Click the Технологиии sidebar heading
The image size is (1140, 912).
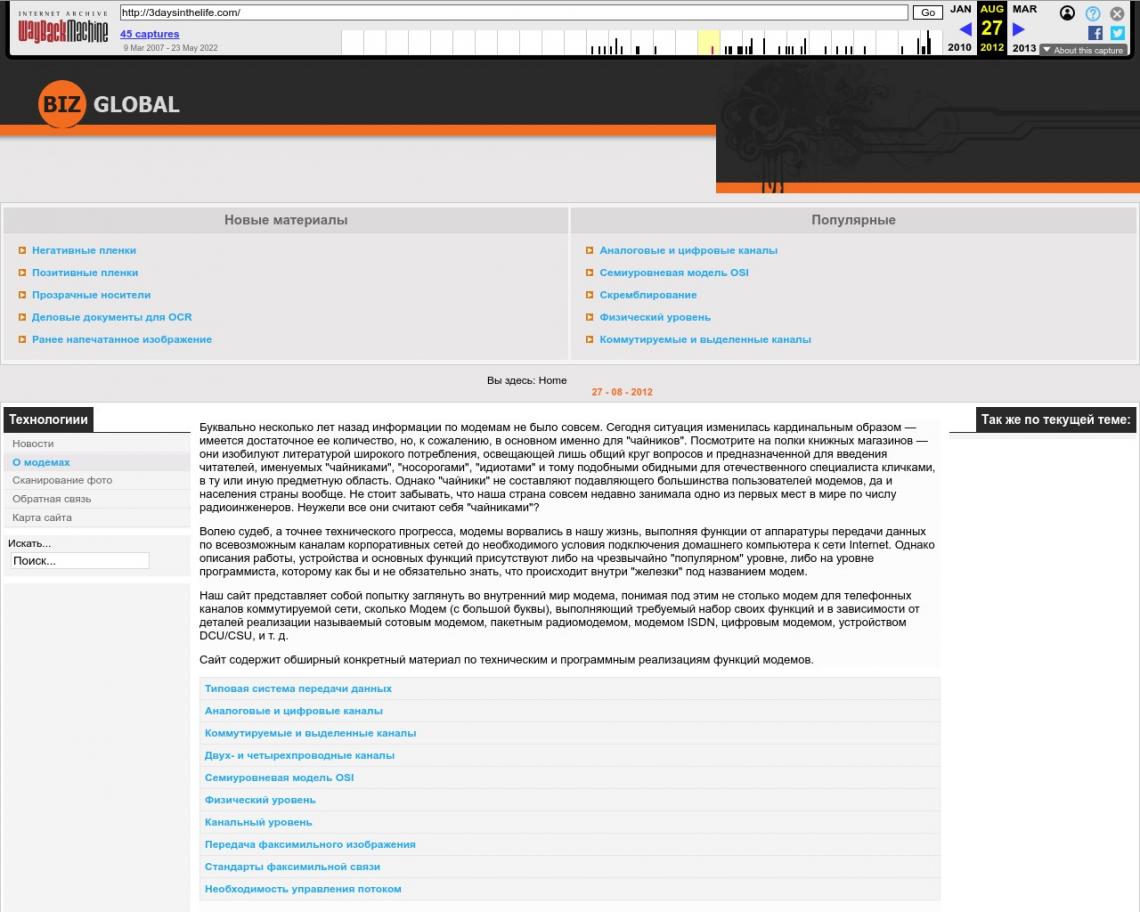pyautogui.click(x=48, y=420)
